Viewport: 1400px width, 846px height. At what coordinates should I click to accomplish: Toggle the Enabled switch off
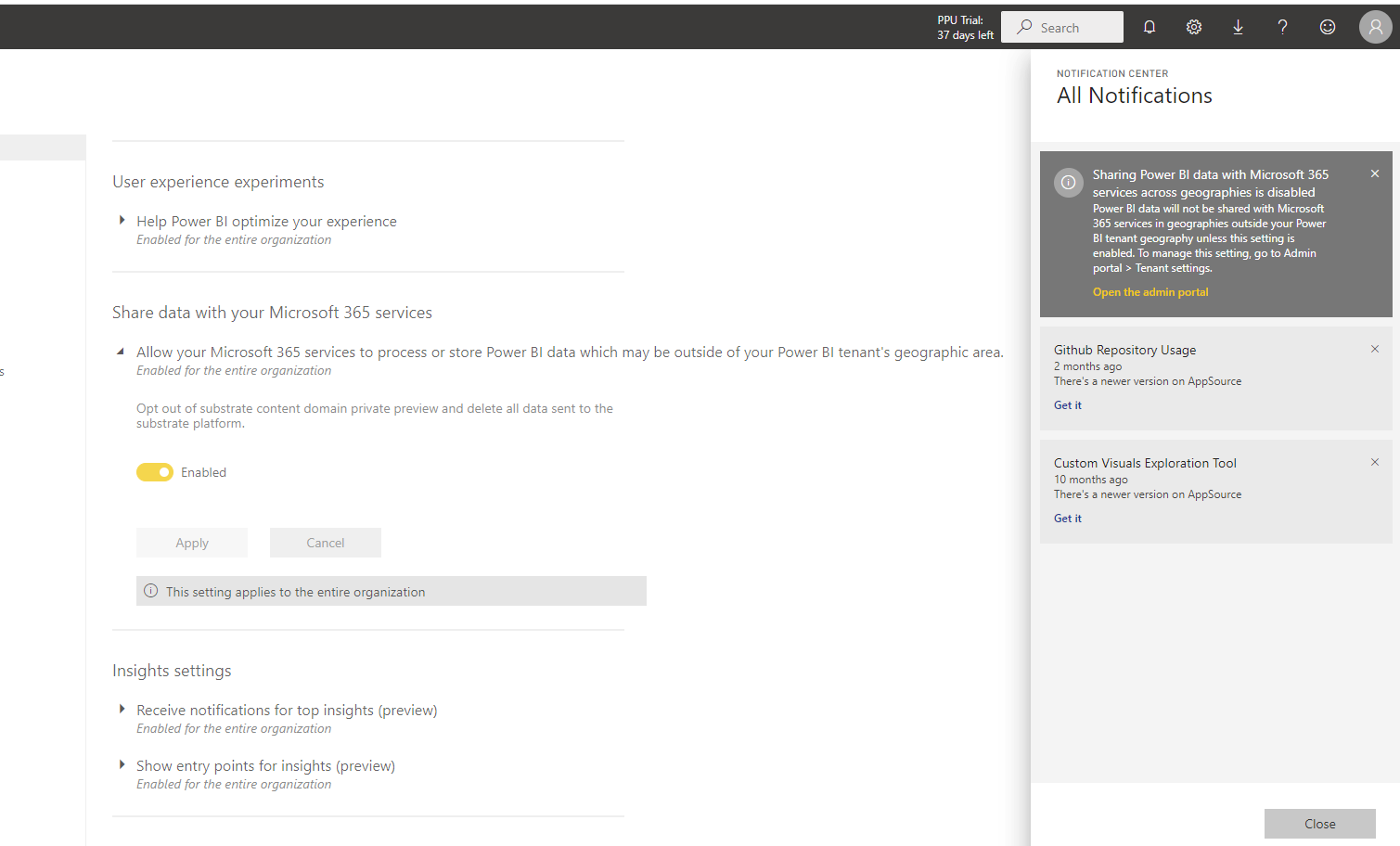point(155,472)
